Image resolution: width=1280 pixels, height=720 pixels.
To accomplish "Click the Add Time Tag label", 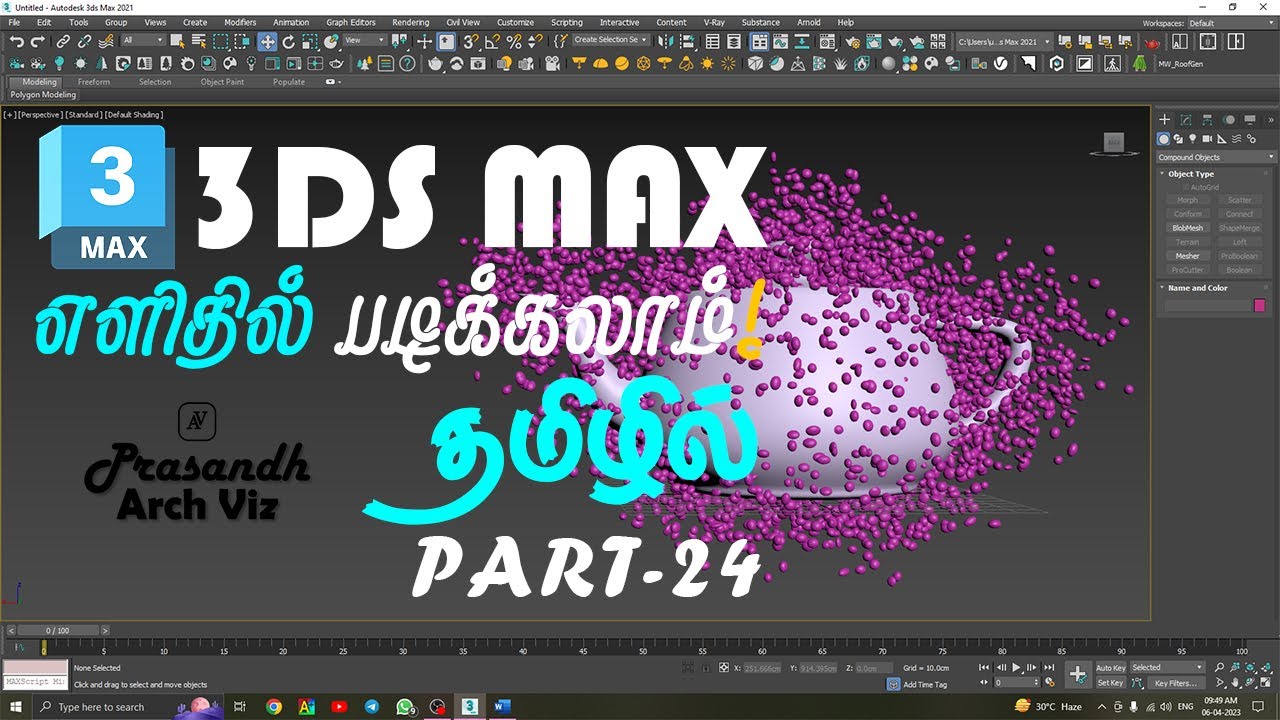I will point(925,685).
